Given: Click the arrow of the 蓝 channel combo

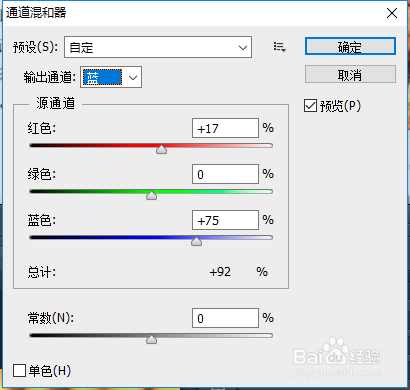Looking at the screenshot, I should [133, 78].
